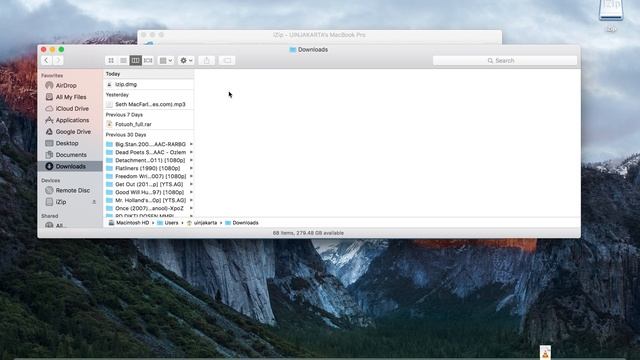Expand the Dead Poets folder arrow
640x360 pixels.
click(x=191, y=152)
